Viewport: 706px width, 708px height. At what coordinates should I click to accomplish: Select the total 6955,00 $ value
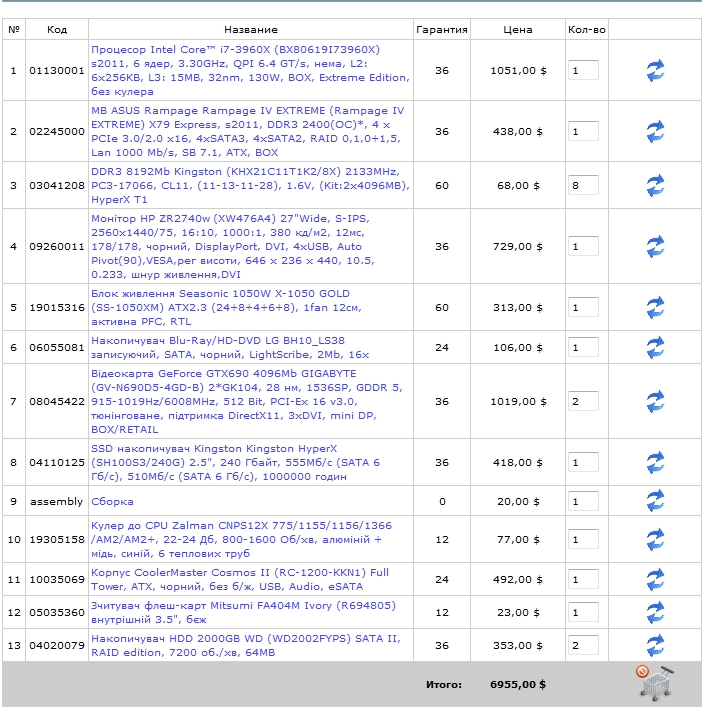tap(518, 685)
